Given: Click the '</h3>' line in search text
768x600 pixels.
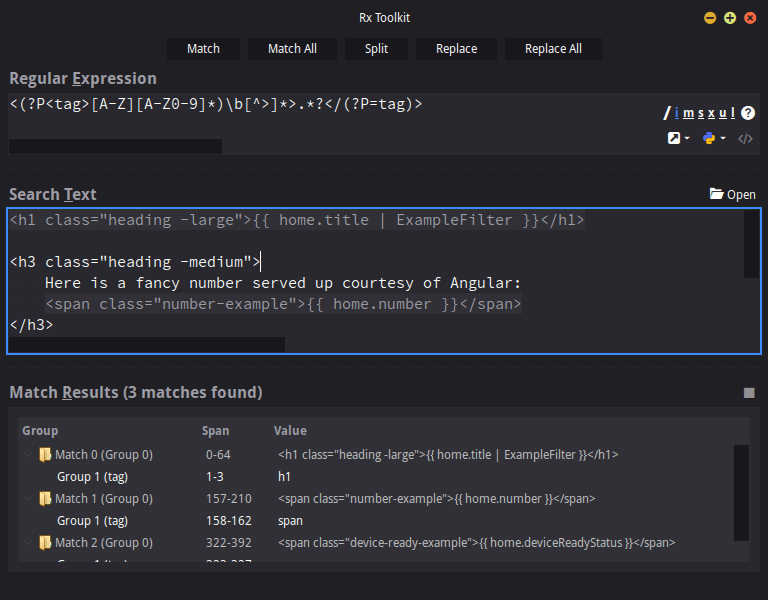Looking at the screenshot, I should tap(31, 325).
